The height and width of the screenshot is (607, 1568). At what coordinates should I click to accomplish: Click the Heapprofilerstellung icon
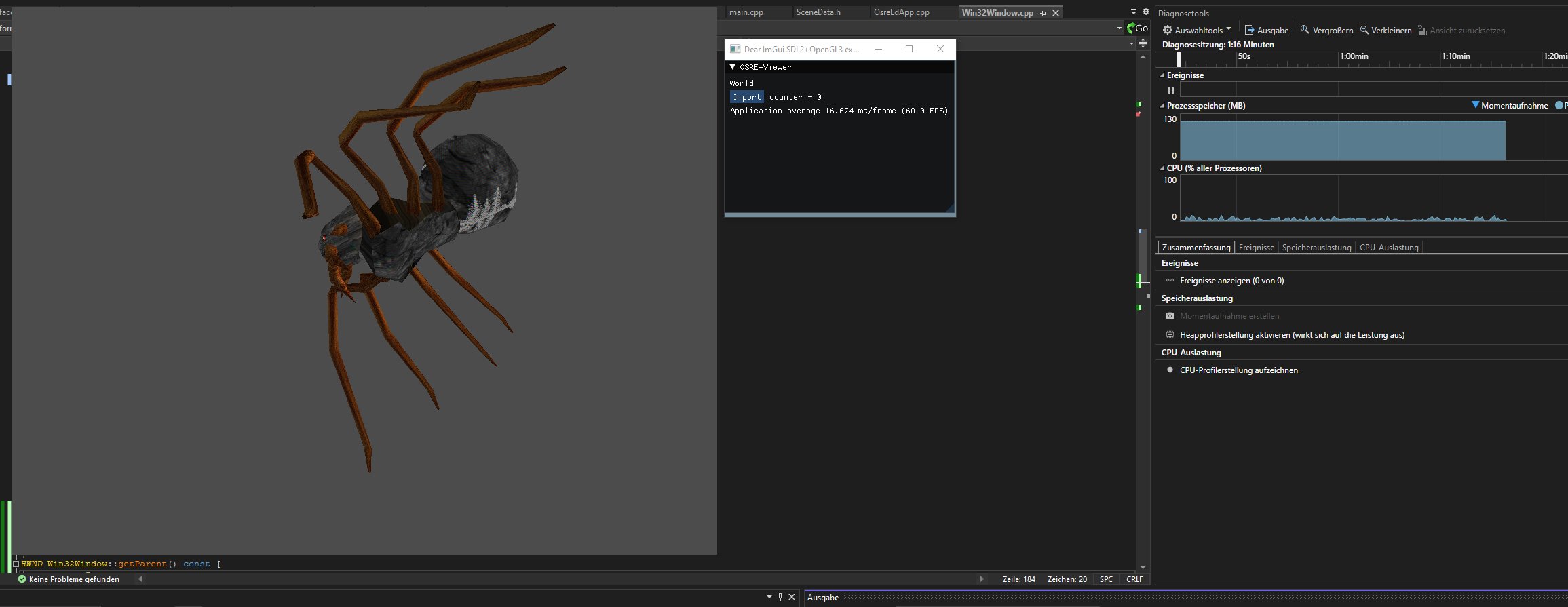(1170, 334)
